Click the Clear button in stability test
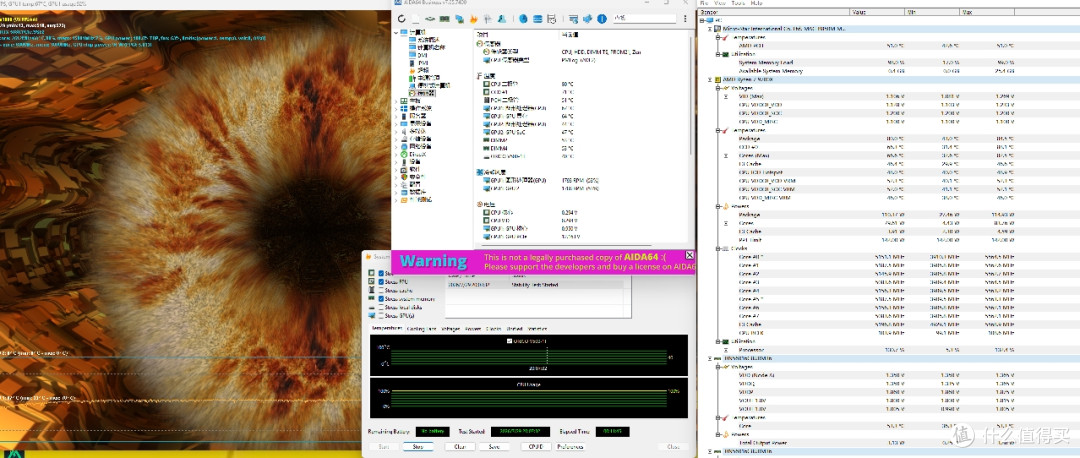Viewport: 1080px width, 458px height. point(460,446)
